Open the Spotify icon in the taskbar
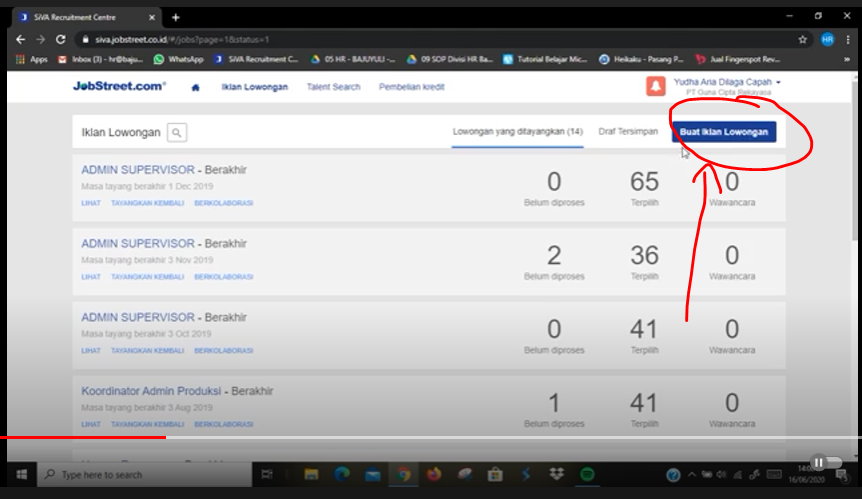 [x=587, y=474]
